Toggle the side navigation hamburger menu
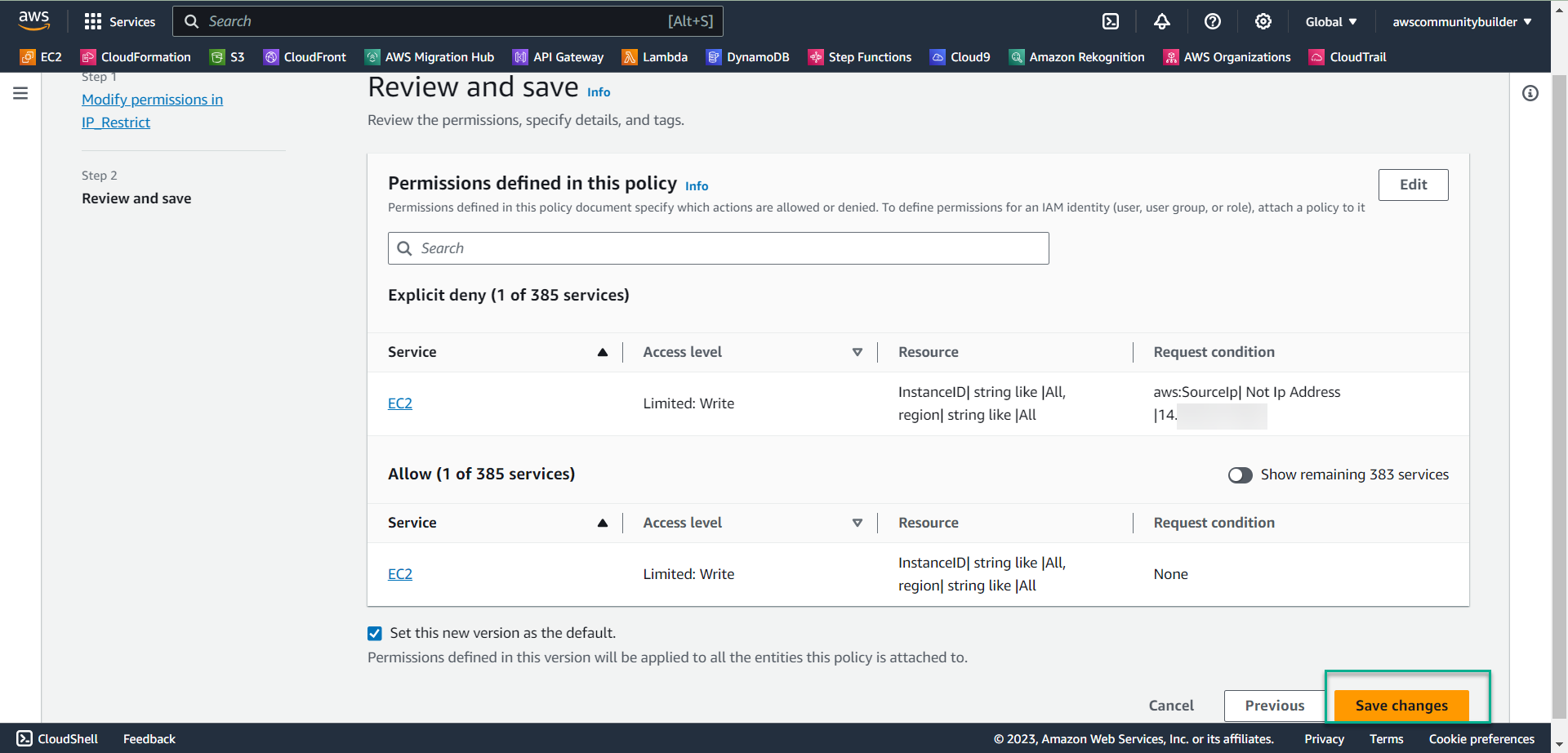 pos(20,93)
